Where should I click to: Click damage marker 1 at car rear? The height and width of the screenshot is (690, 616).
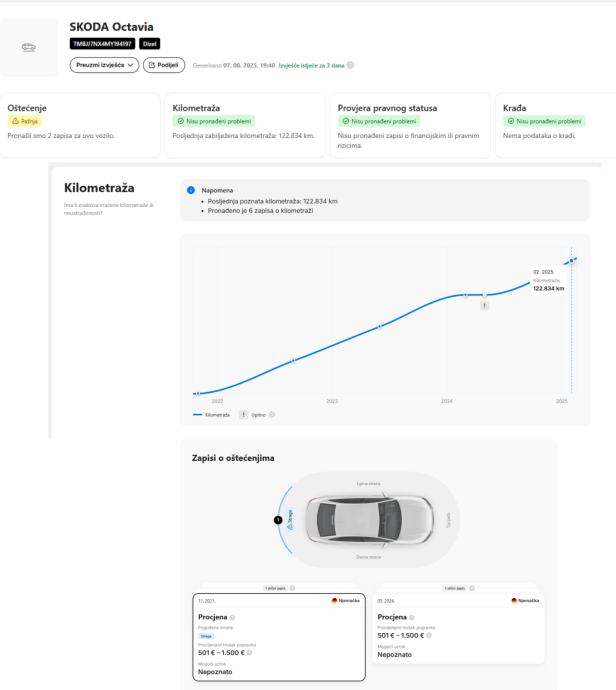pos(277,520)
